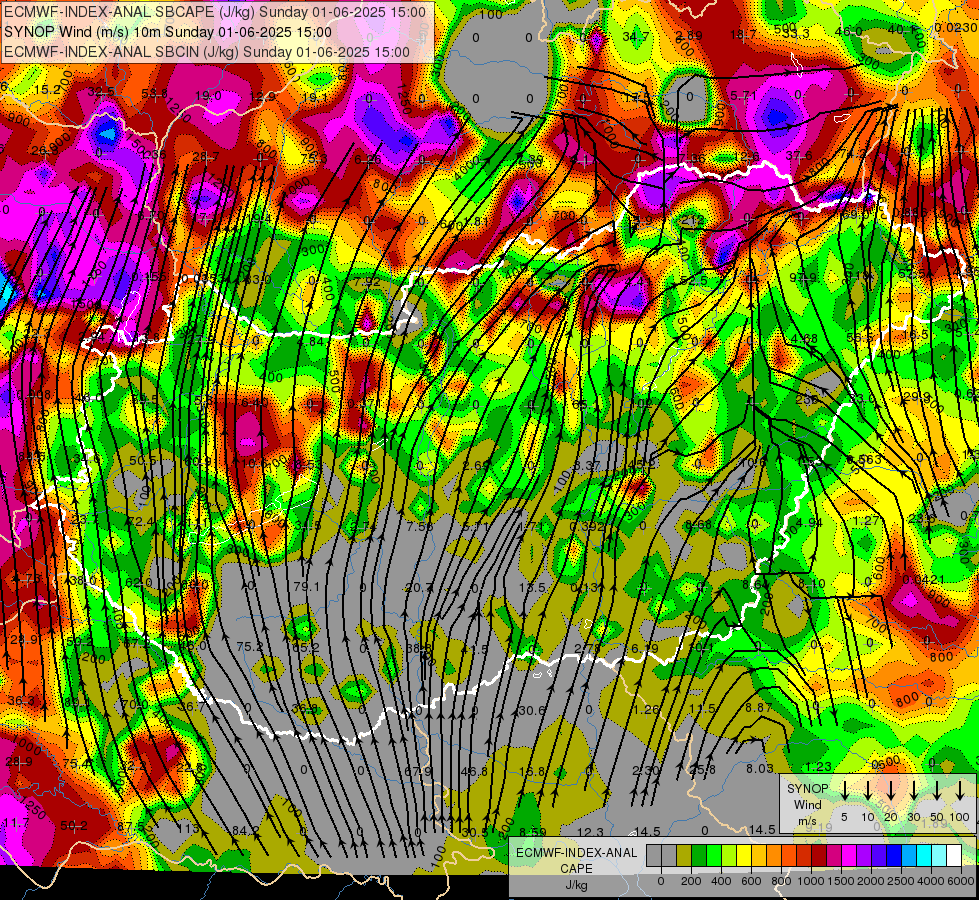The image size is (979, 900).
Task: Click the 'CAPE' label in the color legend
Action: [576, 869]
